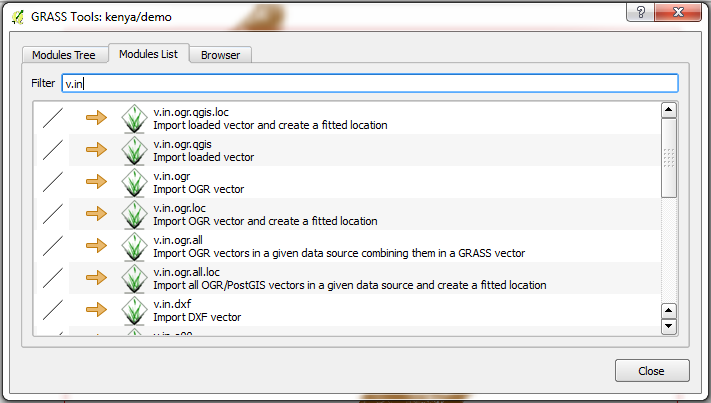
Task: Click the GRASS icon beside v.in.ogr.qgis
Action: [134, 151]
